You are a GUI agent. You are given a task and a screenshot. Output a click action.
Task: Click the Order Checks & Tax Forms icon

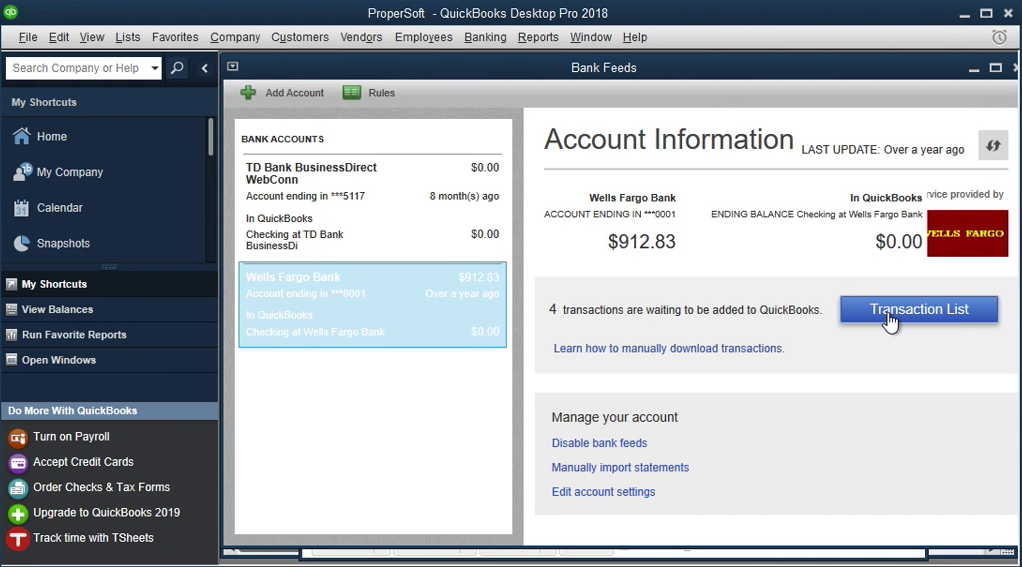[18, 488]
